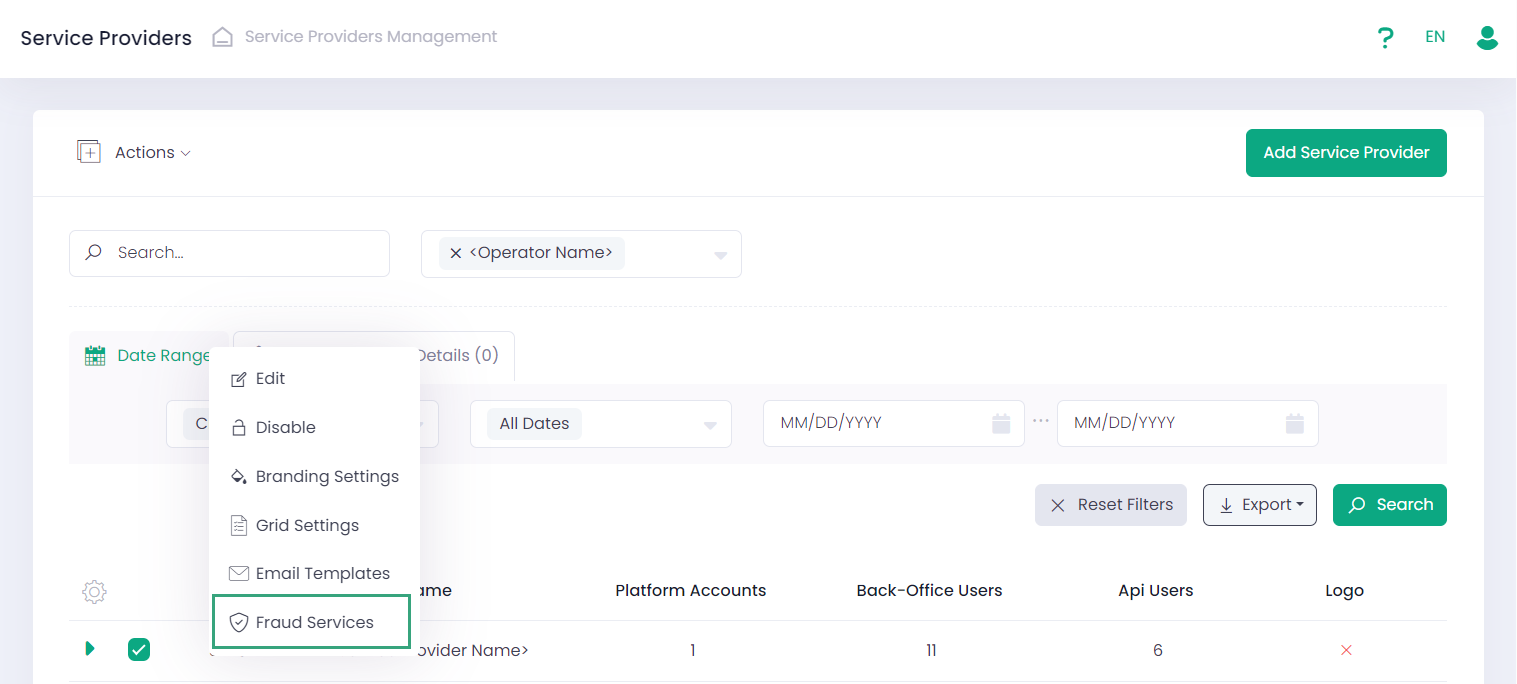This screenshot has height=684, width=1517.
Task: Open the Export dropdown button
Action: click(x=1260, y=505)
